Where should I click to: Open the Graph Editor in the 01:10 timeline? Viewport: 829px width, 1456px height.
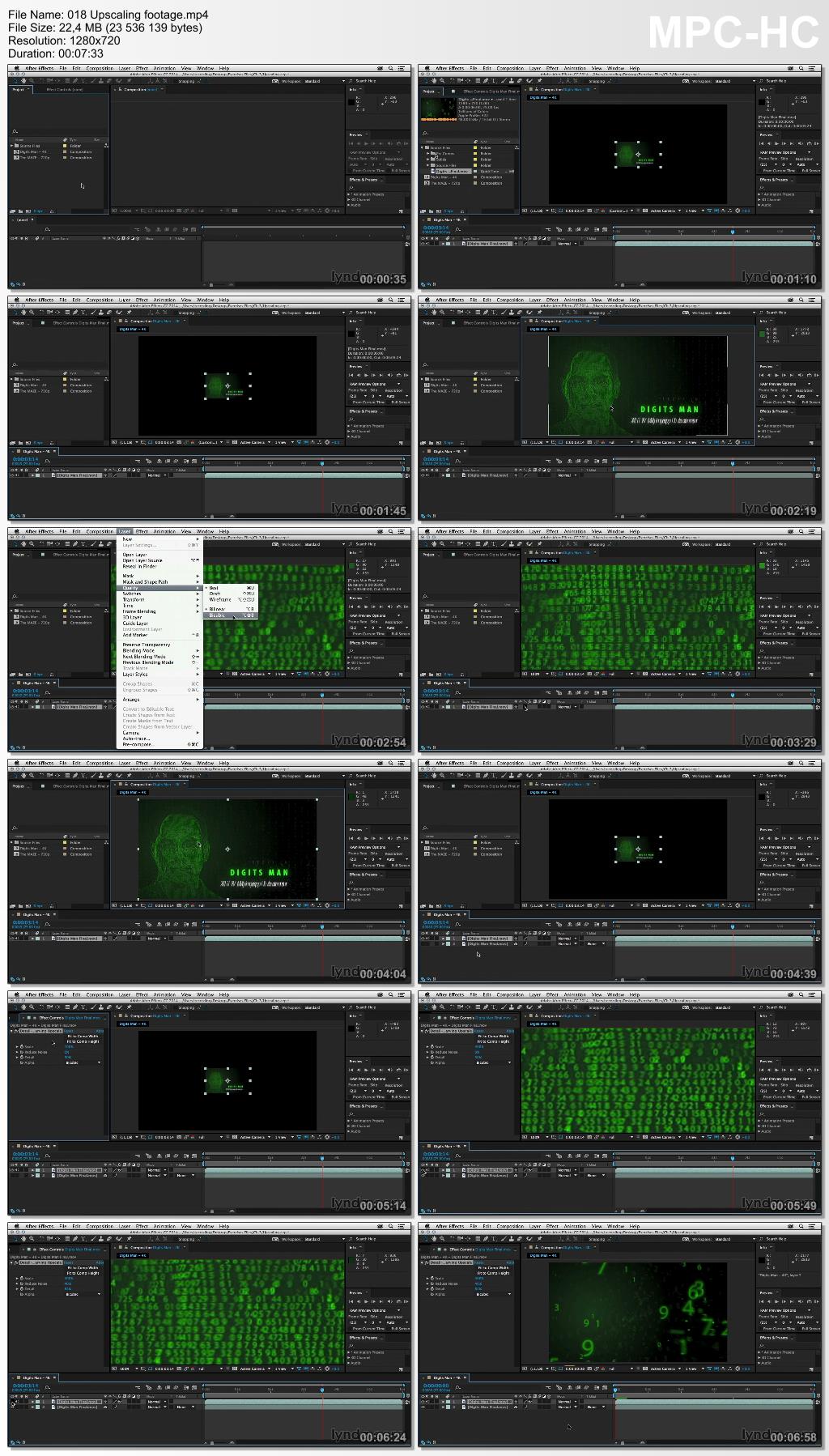coord(603,228)
